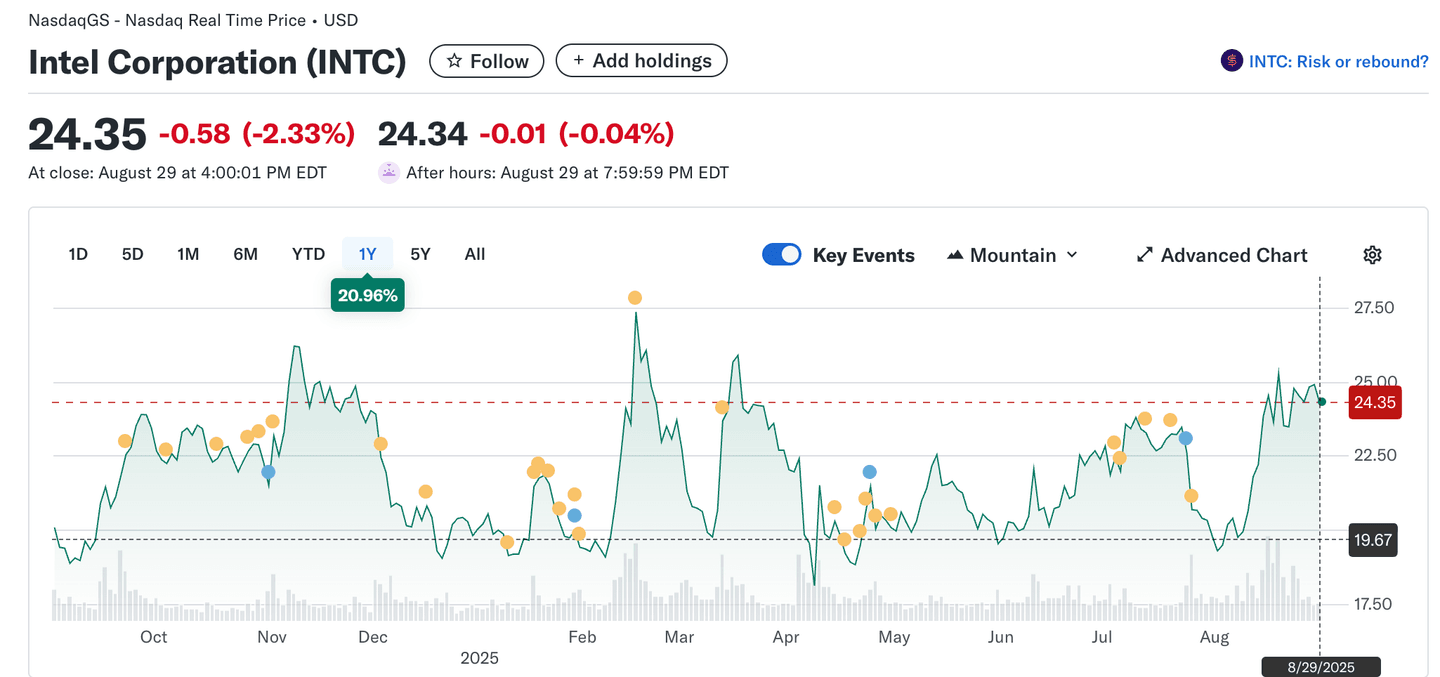This screenshot has height=677, width=1440.
Task: Click the mountain chart type icon
Action: (955, 255)
